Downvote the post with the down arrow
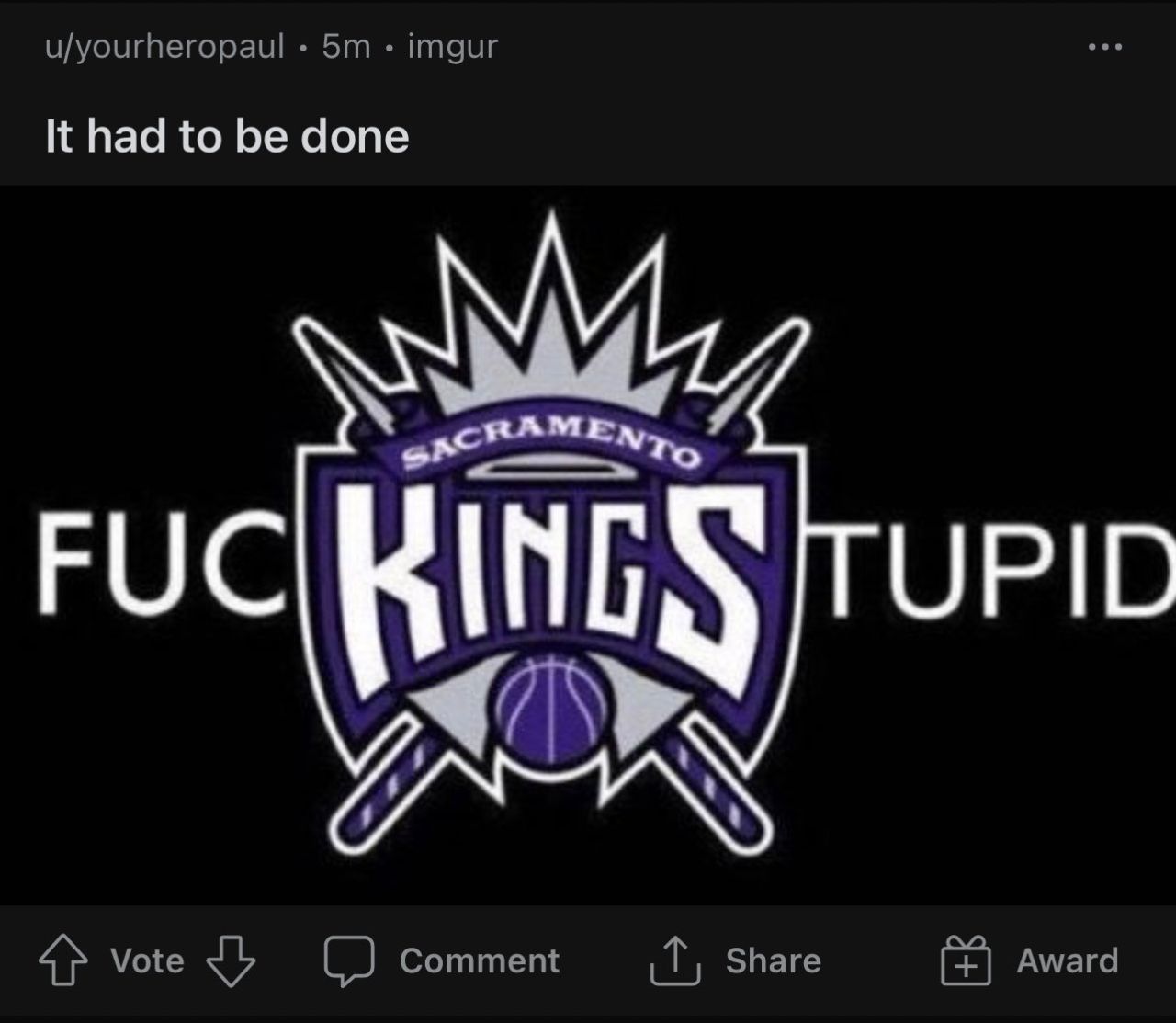 pos(231,961)
